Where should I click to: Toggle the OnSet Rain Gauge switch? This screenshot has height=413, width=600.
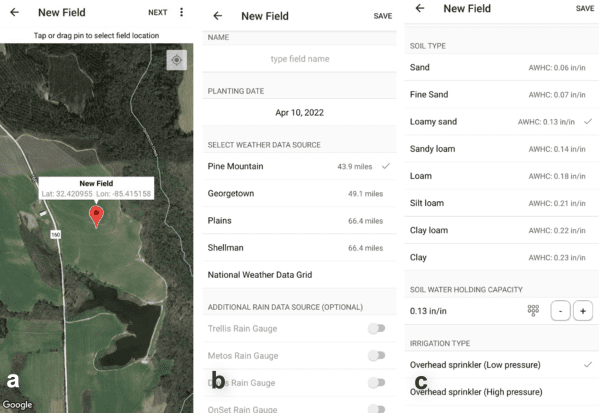(378, 408)
